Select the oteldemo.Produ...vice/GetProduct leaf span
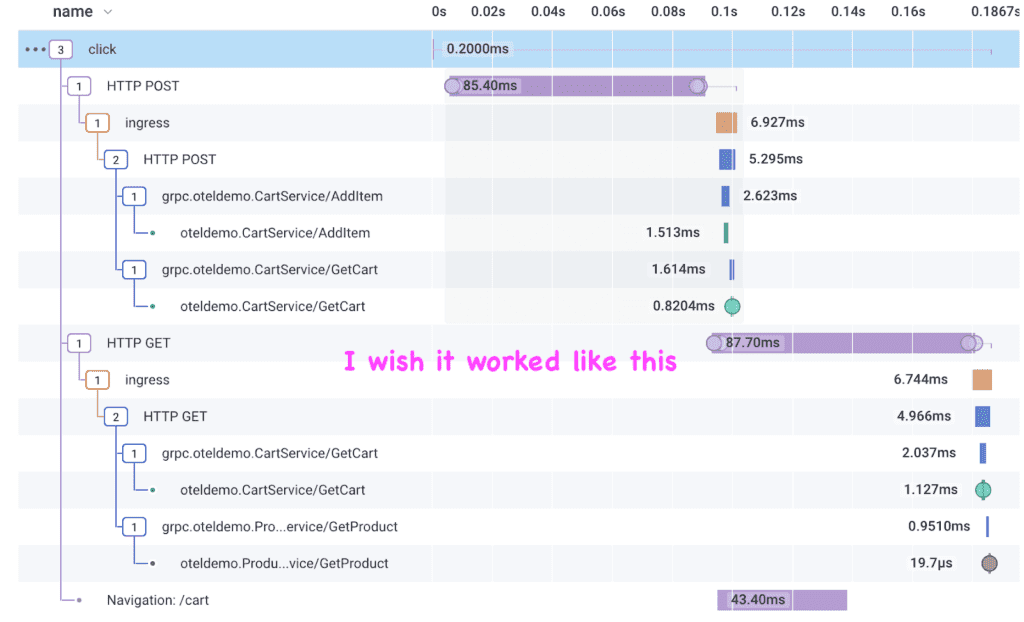1024x622 pixels. click(284, 563)
